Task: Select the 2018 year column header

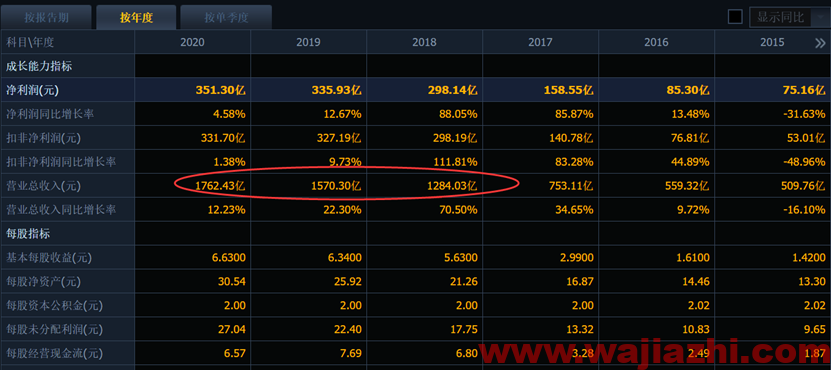Action: pos(425,42)
